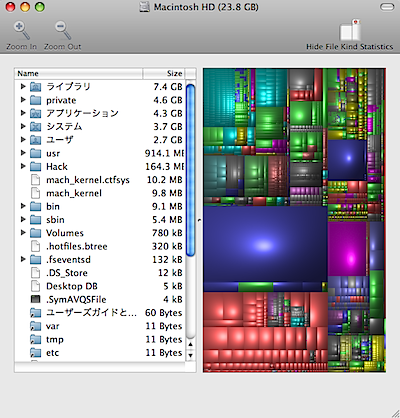Expand the アプリケーション folder disclosure triangle
This screenshot has height=418, width=400.
[x=23, y=113]
